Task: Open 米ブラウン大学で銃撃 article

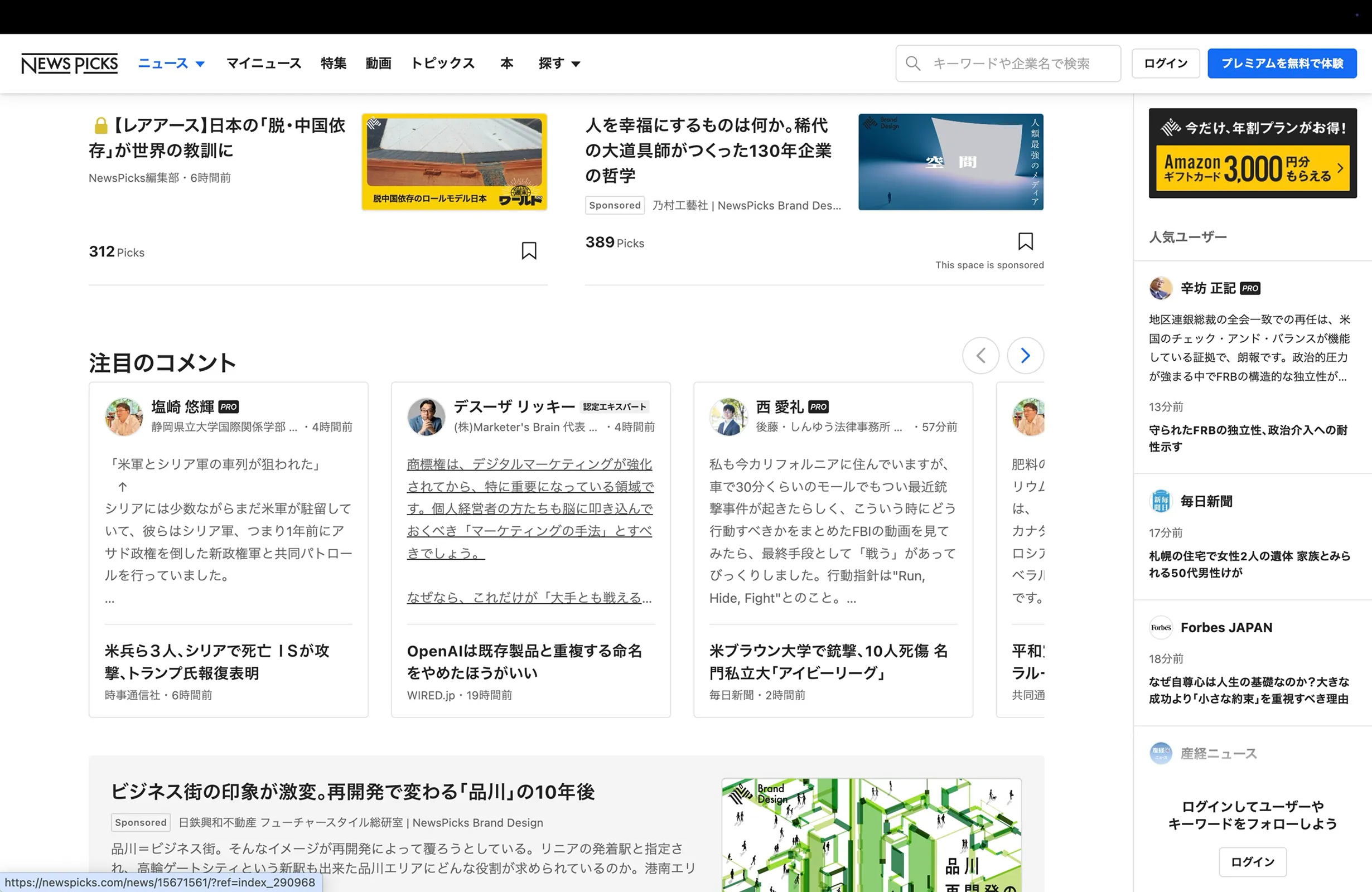Action: tap(828, 662)
